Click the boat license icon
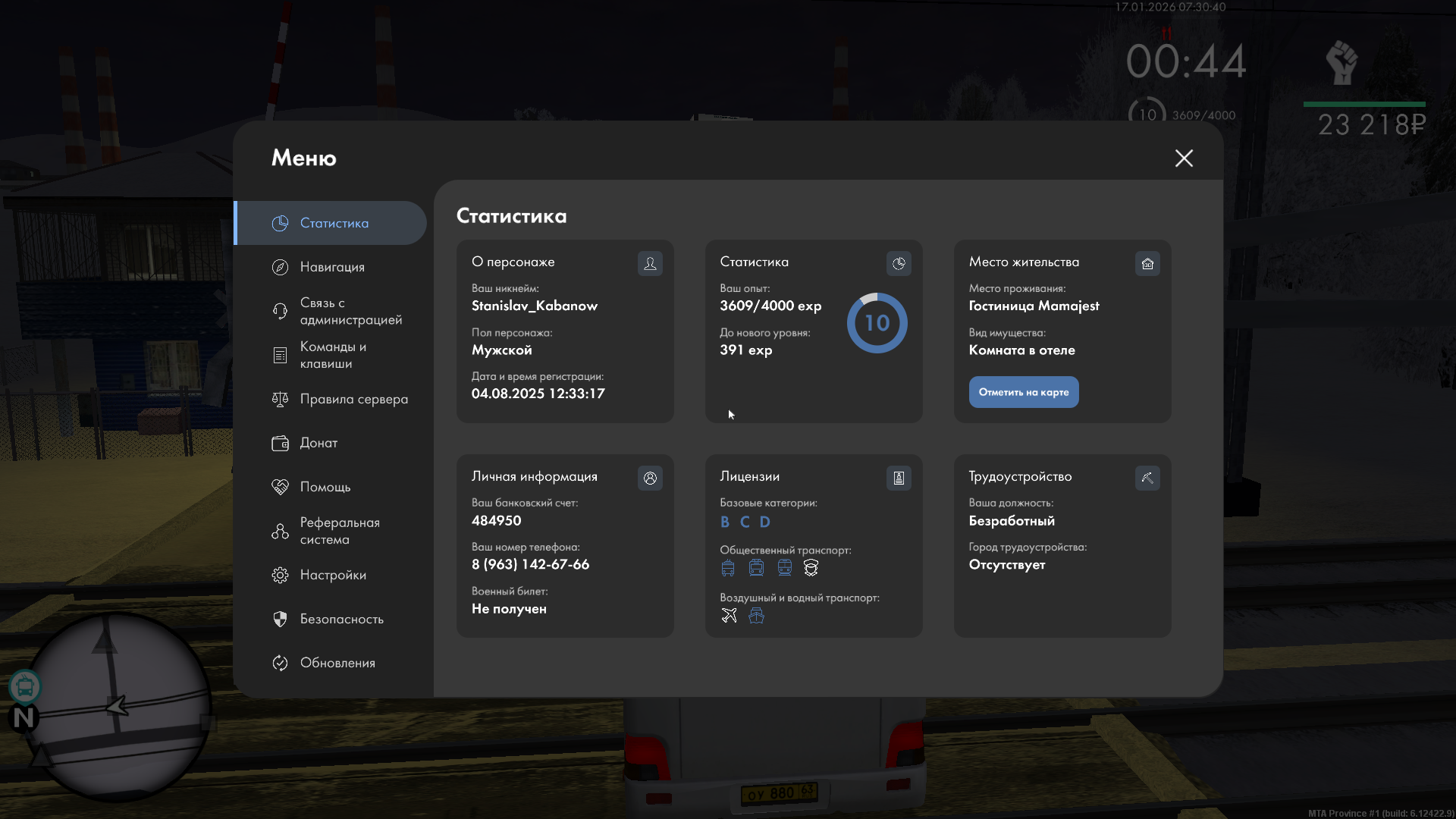Viewport: 1456px width, 819px height. click(x=756, y=616)
